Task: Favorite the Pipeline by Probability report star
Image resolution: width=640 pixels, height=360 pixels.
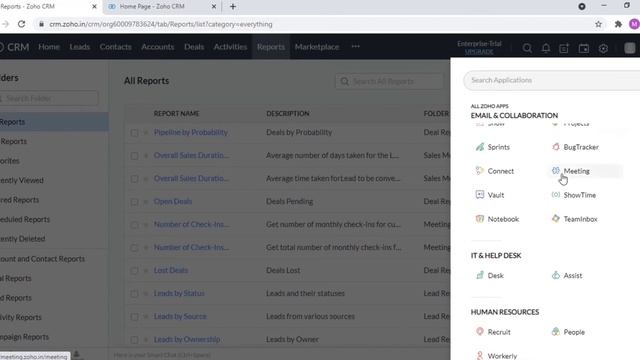Action: click(146, 133)
